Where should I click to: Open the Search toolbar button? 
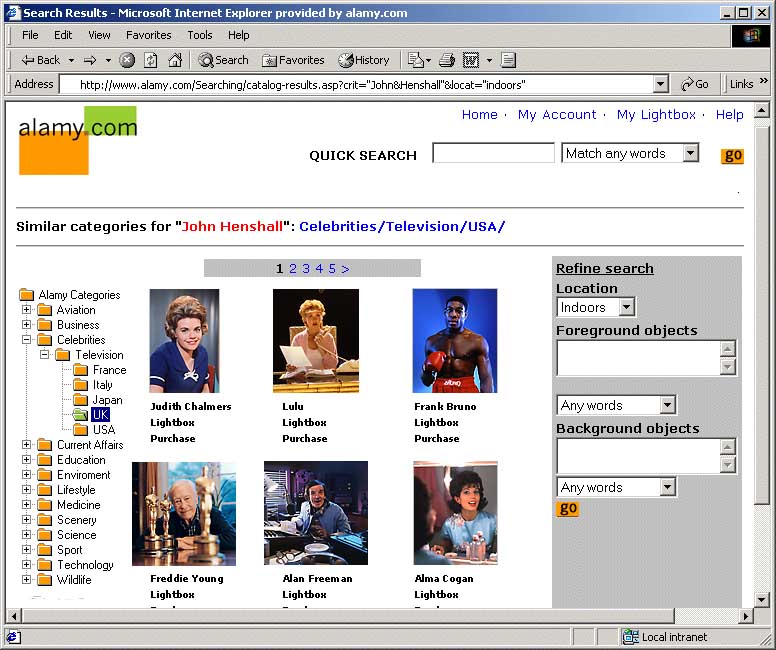click(223, 60)
